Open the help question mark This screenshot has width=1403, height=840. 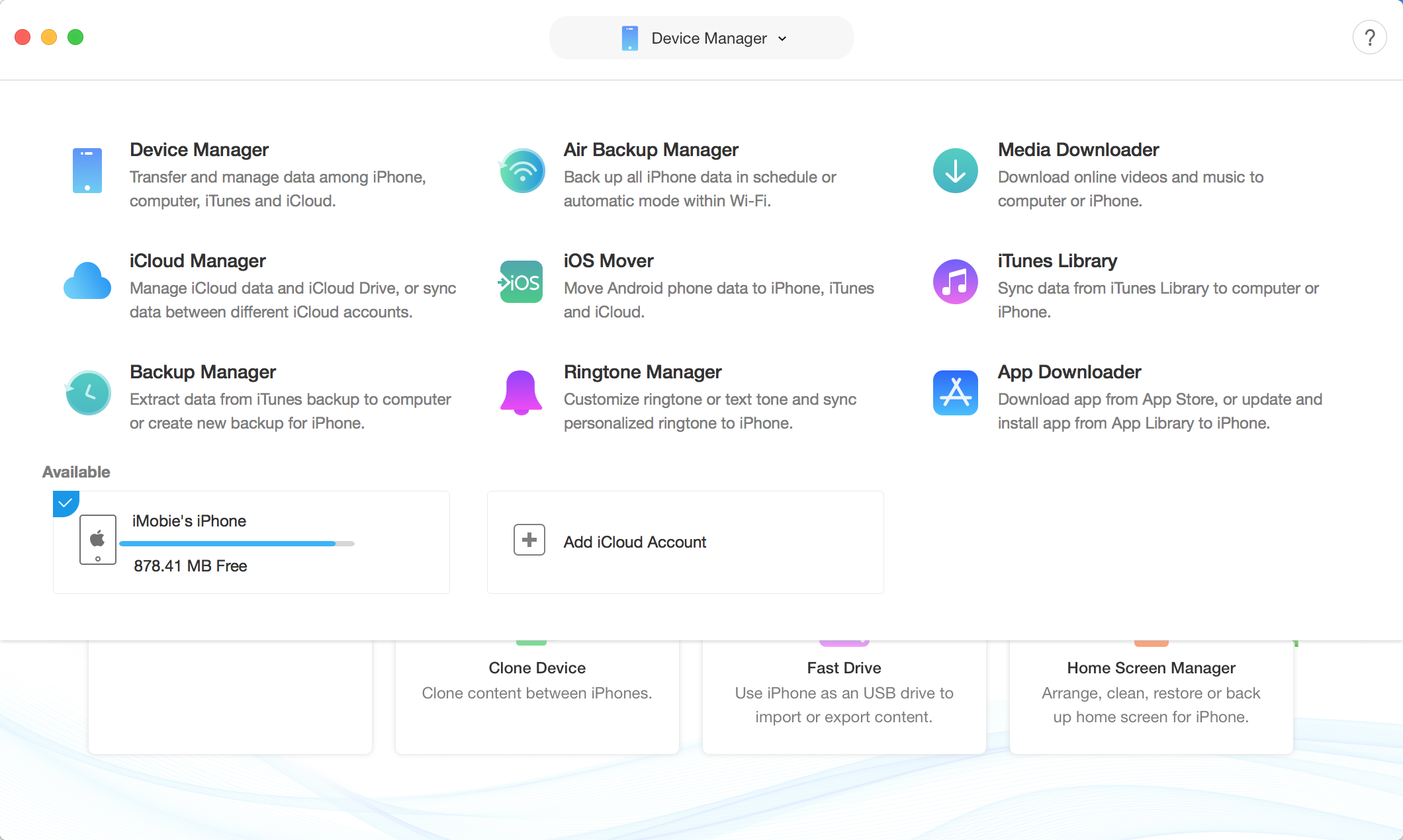tap(1370, 37)
